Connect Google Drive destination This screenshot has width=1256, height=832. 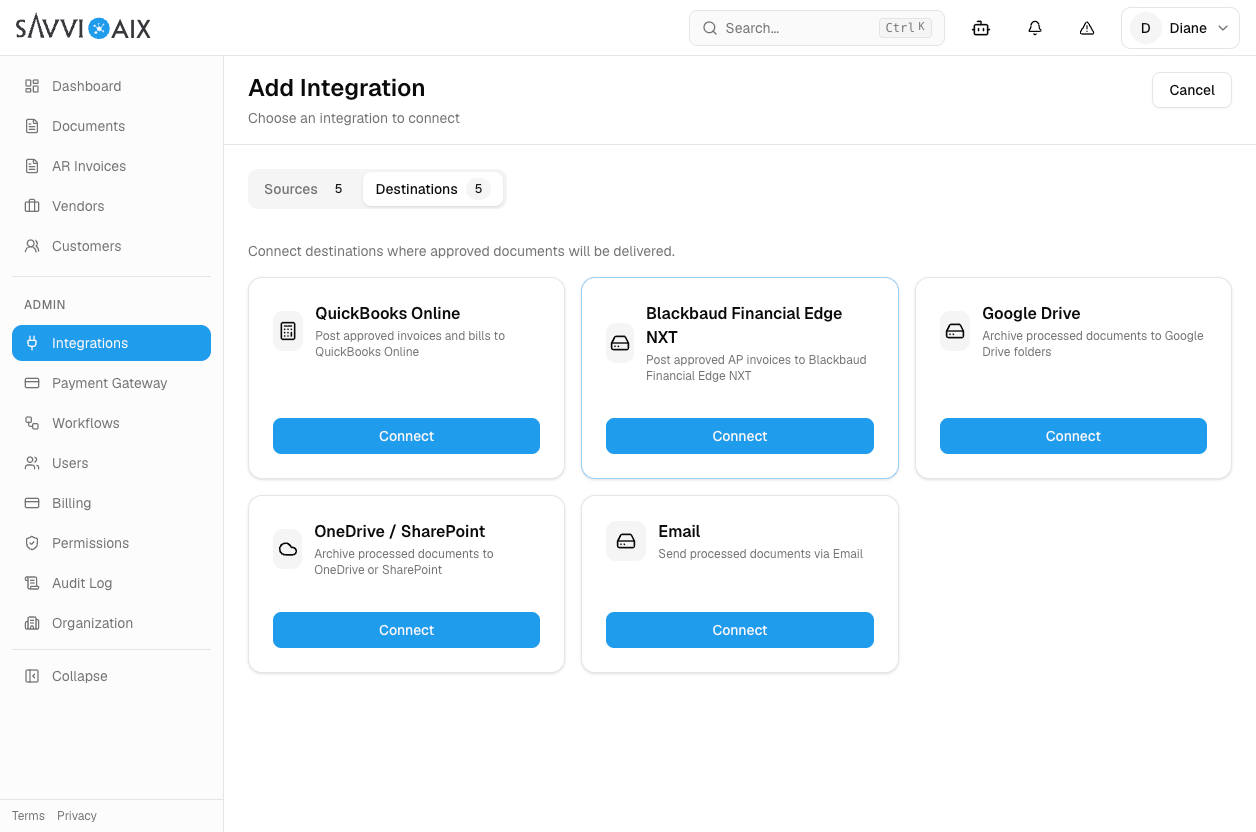1073,436
